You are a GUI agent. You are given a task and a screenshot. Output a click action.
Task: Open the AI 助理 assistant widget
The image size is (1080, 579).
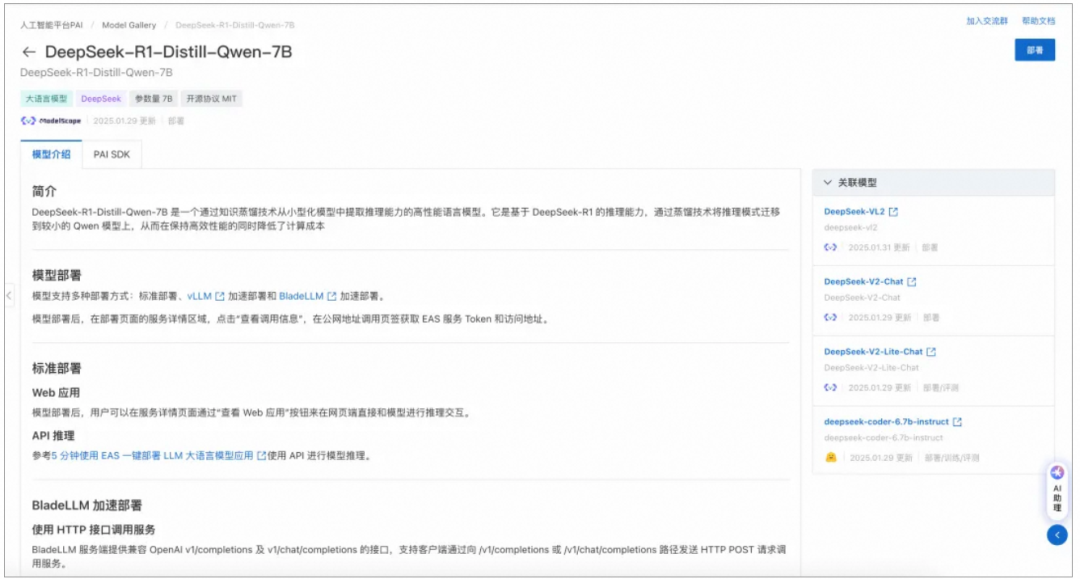click(1057, 489)
